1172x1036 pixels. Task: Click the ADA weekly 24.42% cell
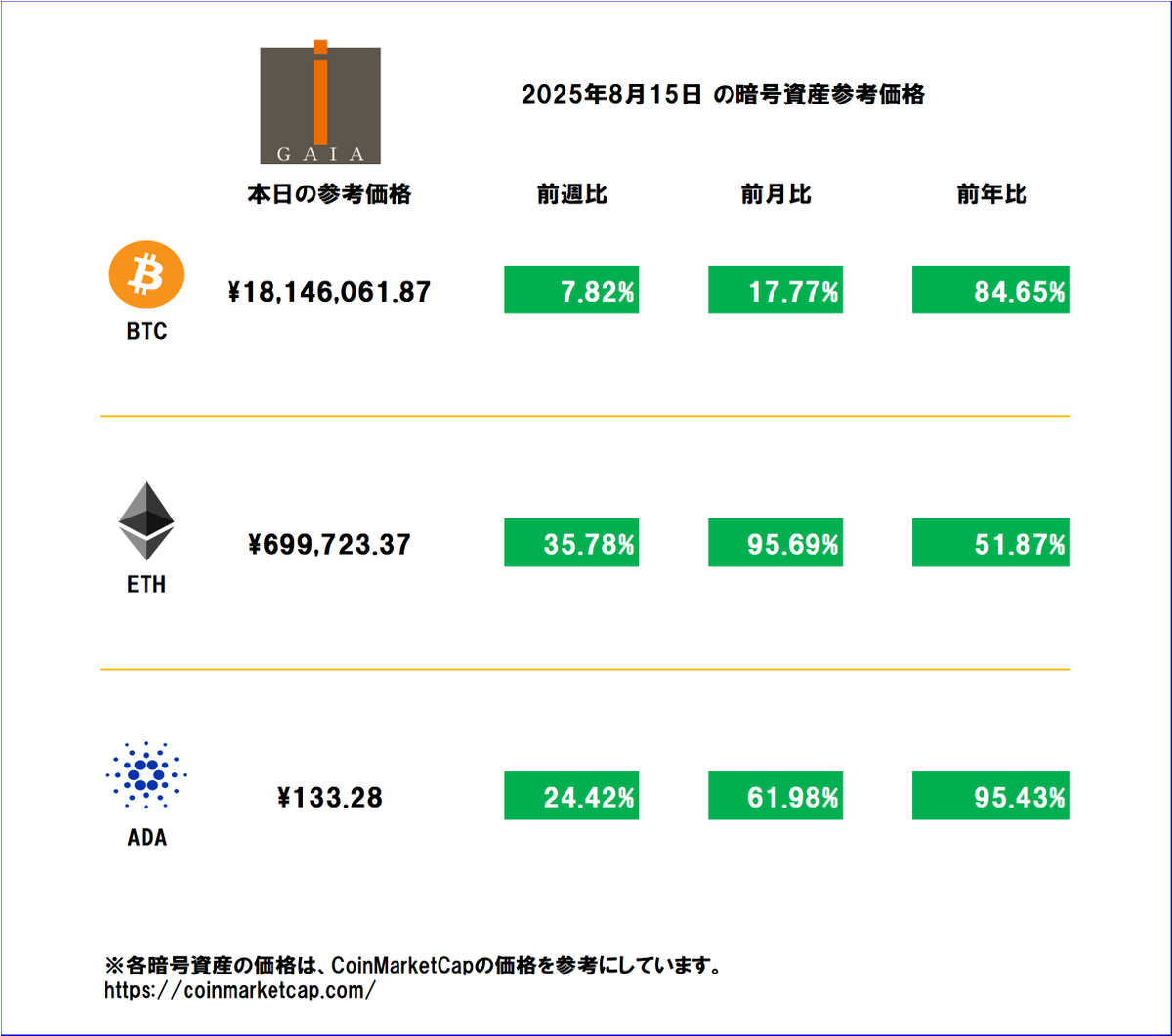[571, 796]
